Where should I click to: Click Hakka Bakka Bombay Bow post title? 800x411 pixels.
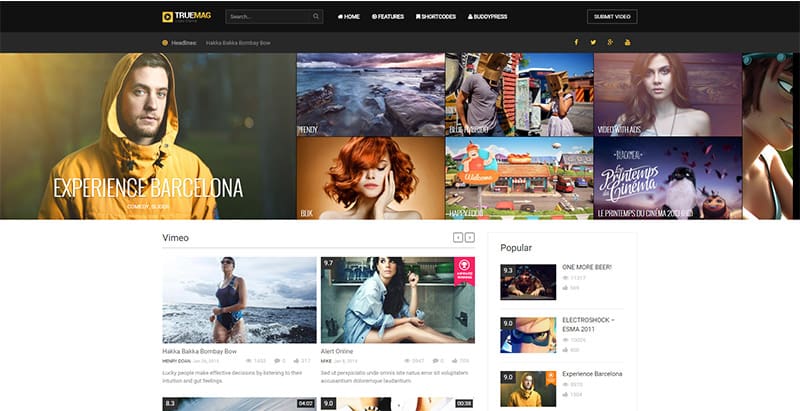tap(199, 351)
